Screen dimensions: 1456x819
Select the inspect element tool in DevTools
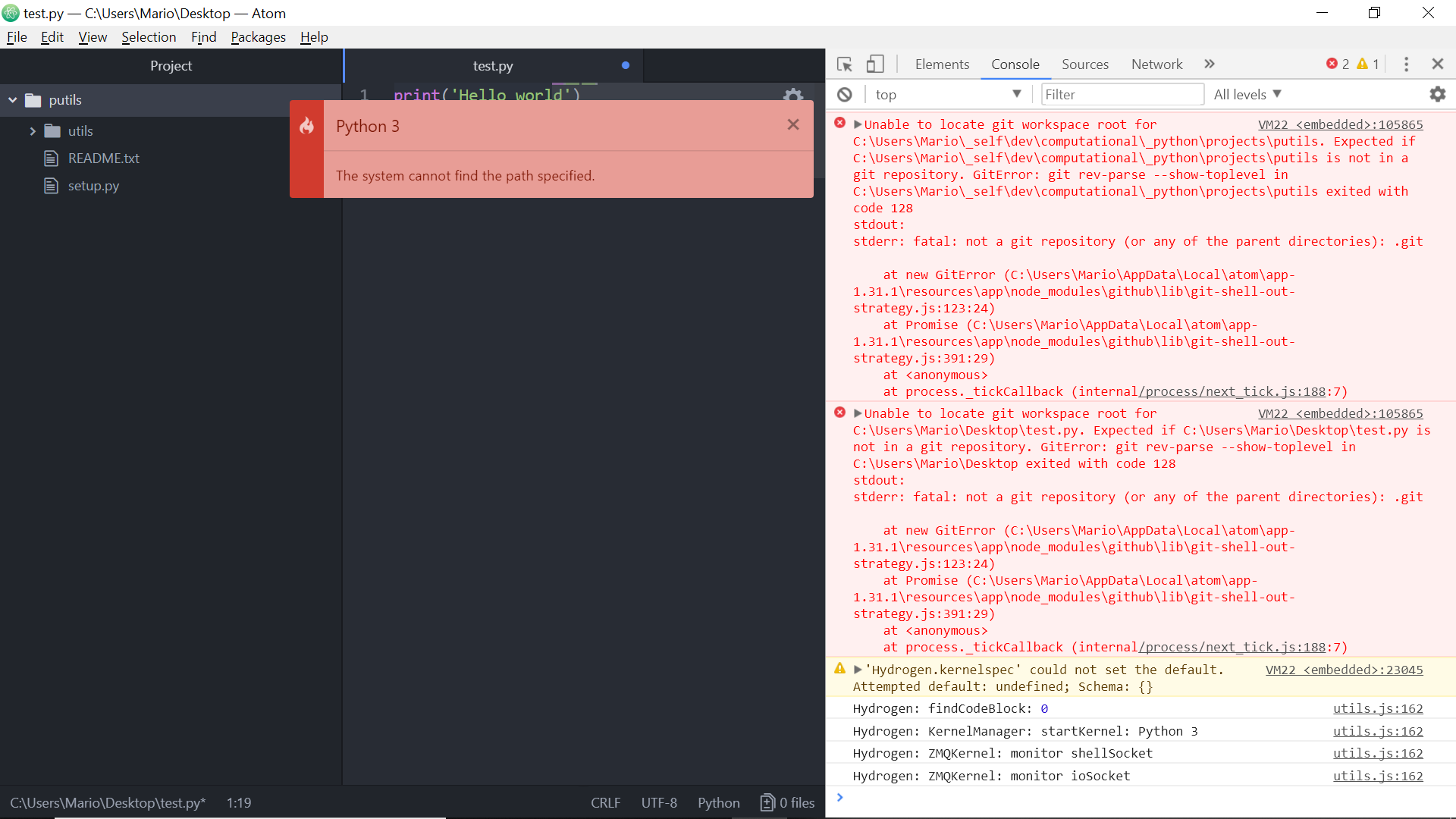[844, 64]
